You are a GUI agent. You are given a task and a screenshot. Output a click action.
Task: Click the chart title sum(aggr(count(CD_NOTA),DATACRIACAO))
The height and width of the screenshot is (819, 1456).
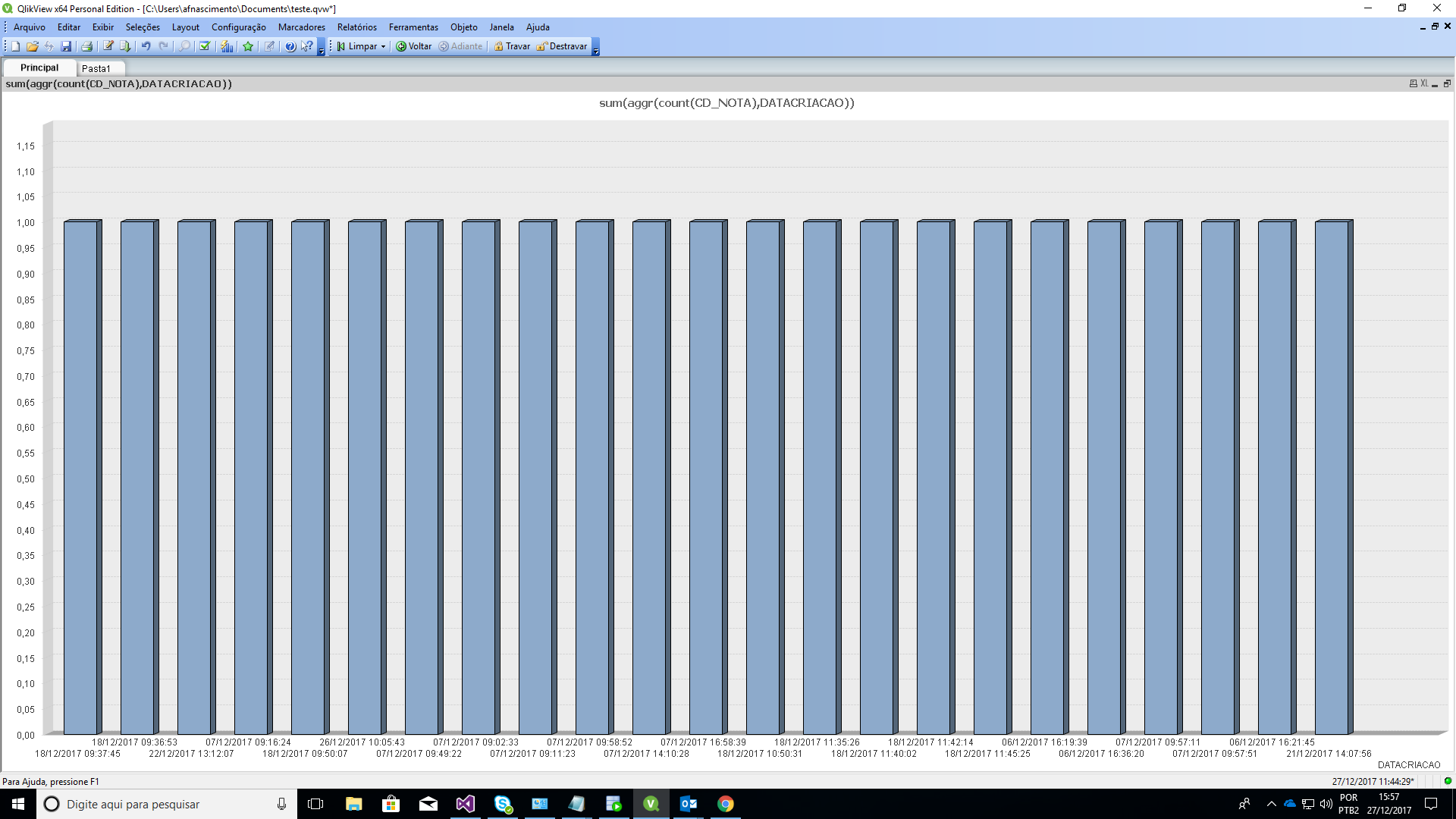(726, 103)
